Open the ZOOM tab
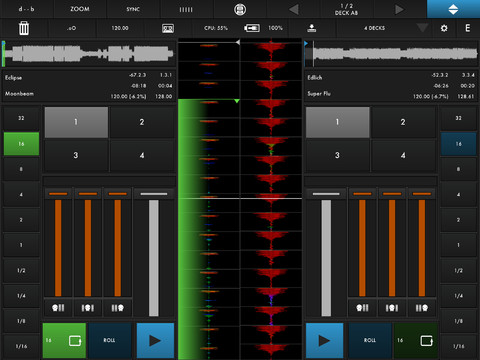This screenshot has width=480, height=360. [80, 9]
